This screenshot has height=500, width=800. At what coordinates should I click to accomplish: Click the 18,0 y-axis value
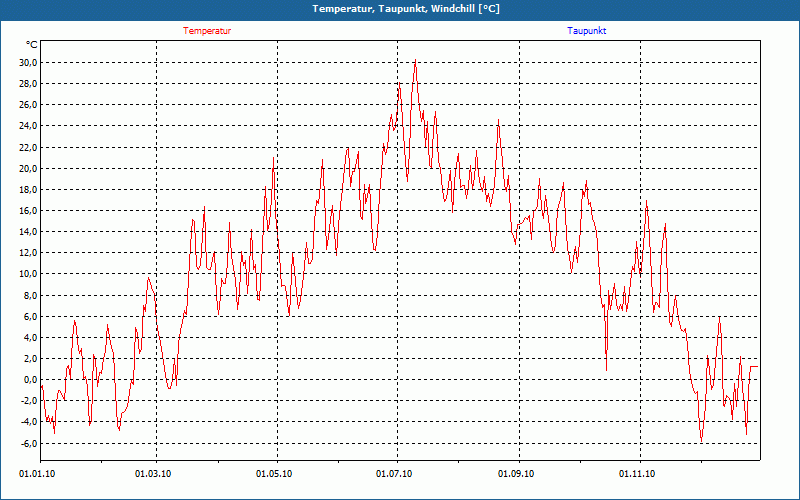click(x=28, y=190)
